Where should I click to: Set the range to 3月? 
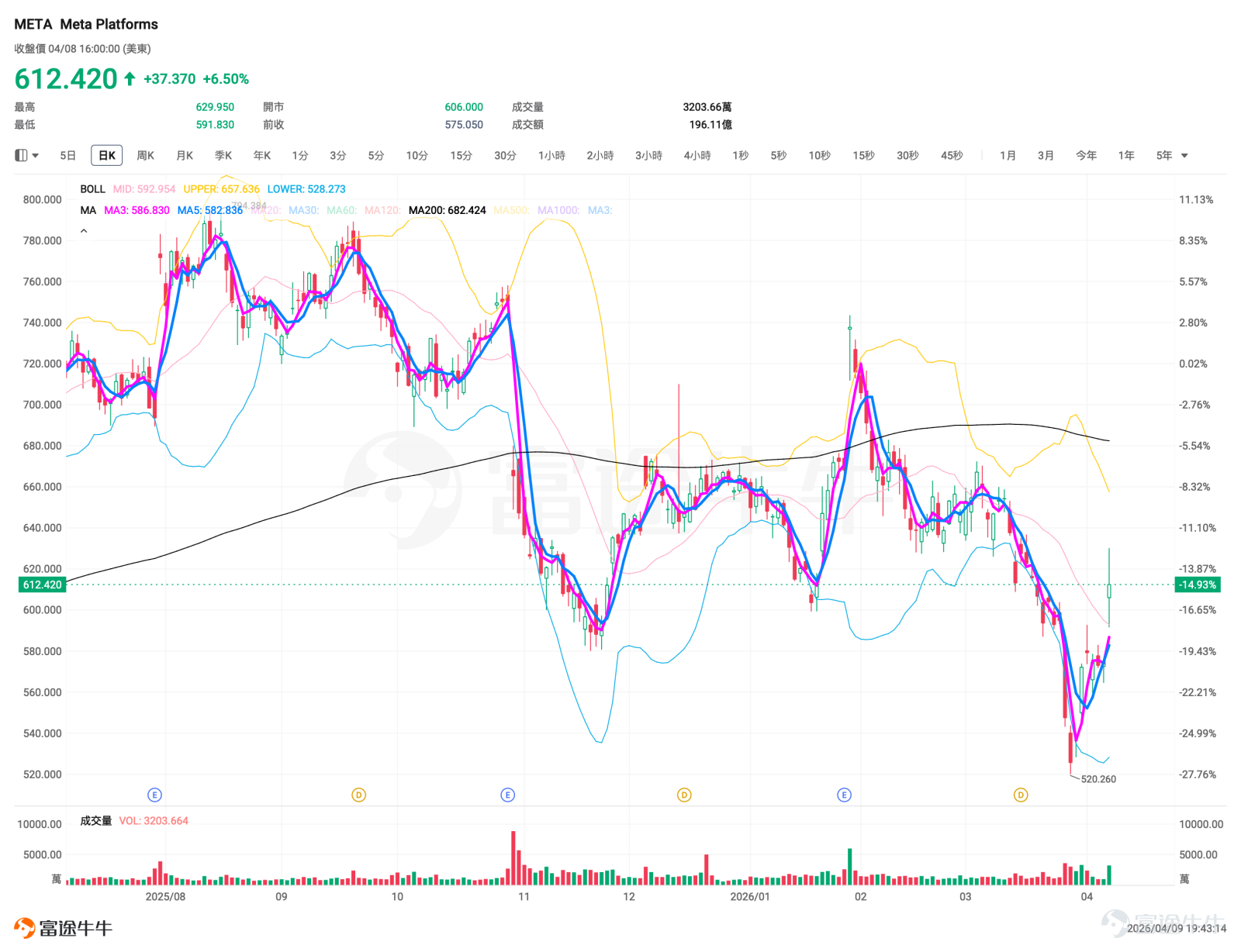point(1046,156)
